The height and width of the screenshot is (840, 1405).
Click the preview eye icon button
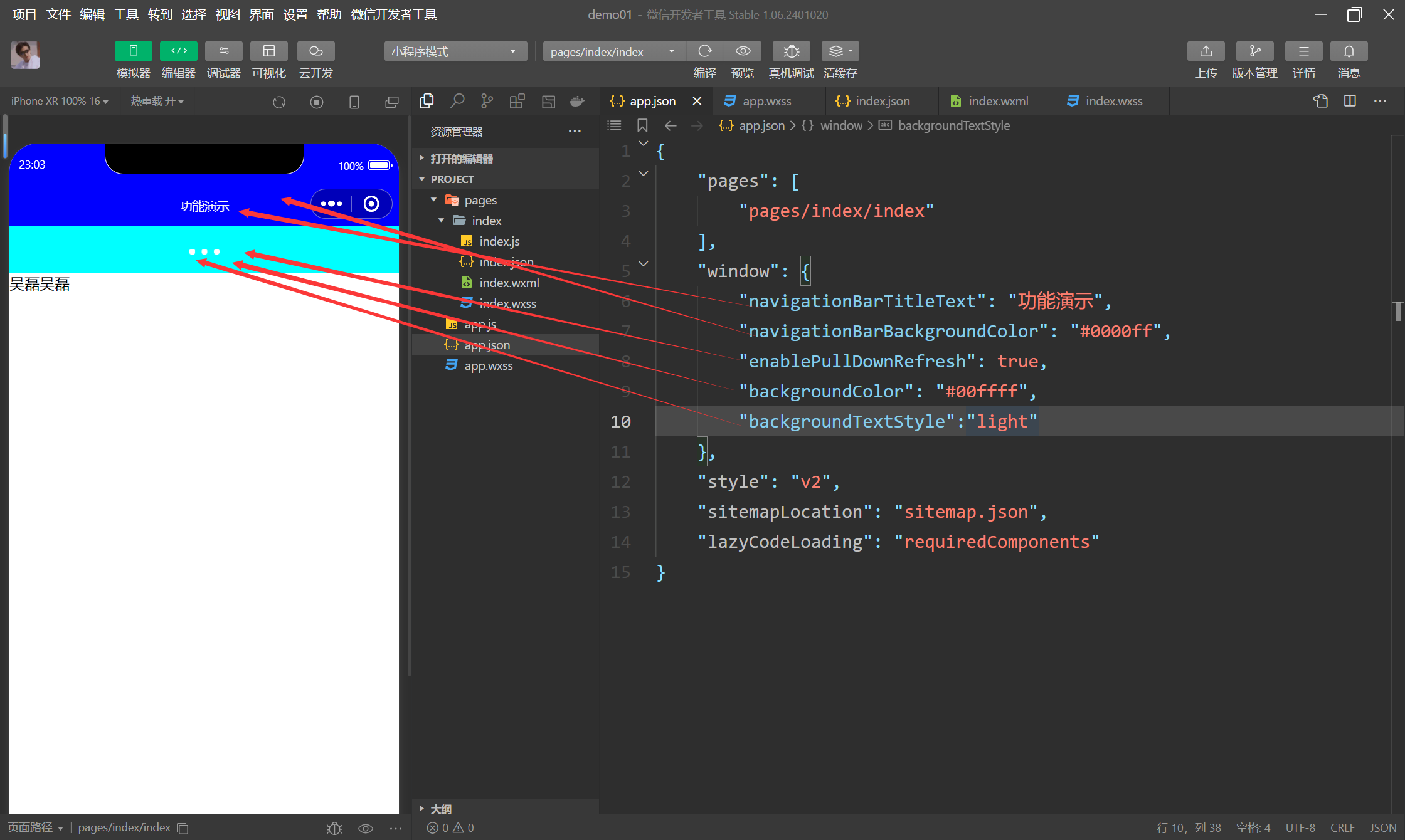[x=743, y=51]
